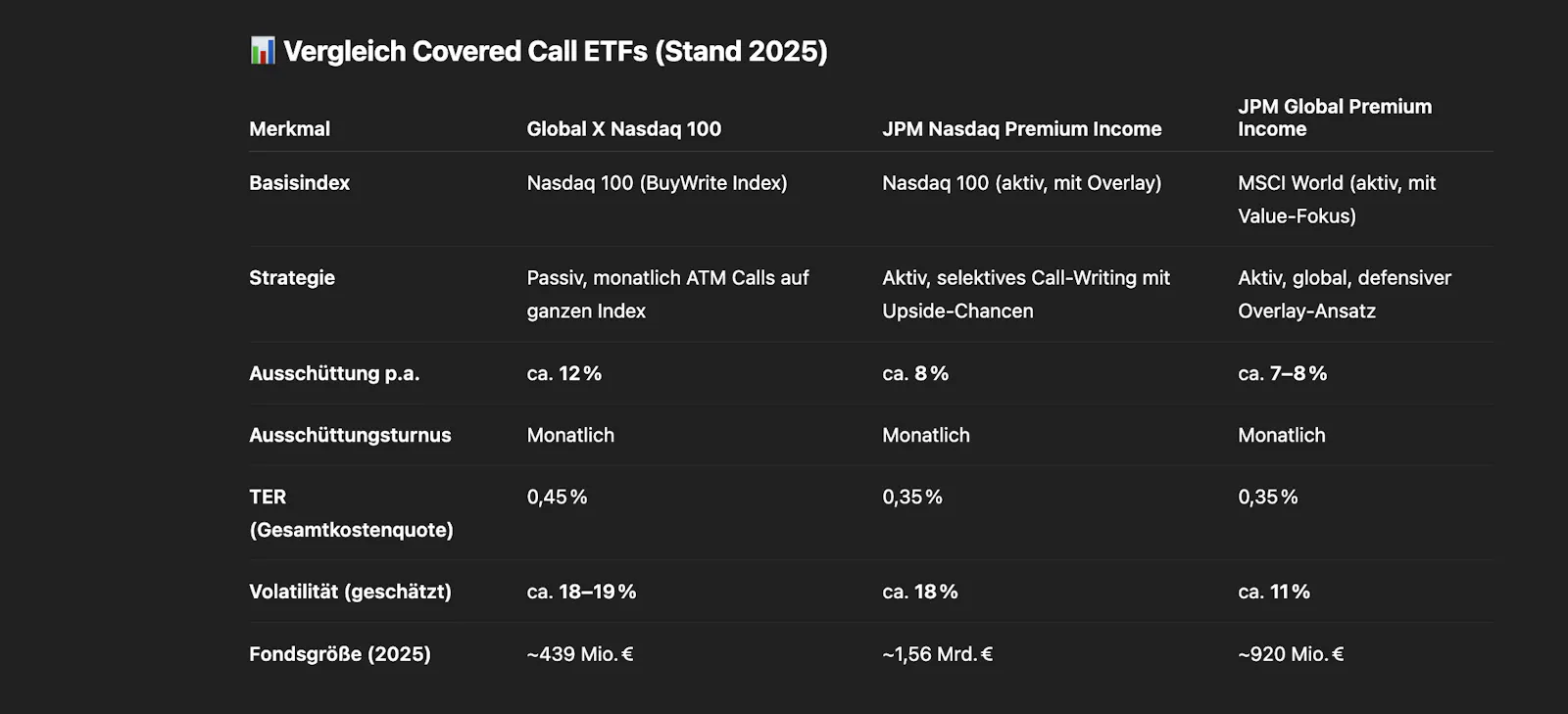This screenshot has height=714, width=1568.
Task: Select the Merkmal column header
Action: 289,128
